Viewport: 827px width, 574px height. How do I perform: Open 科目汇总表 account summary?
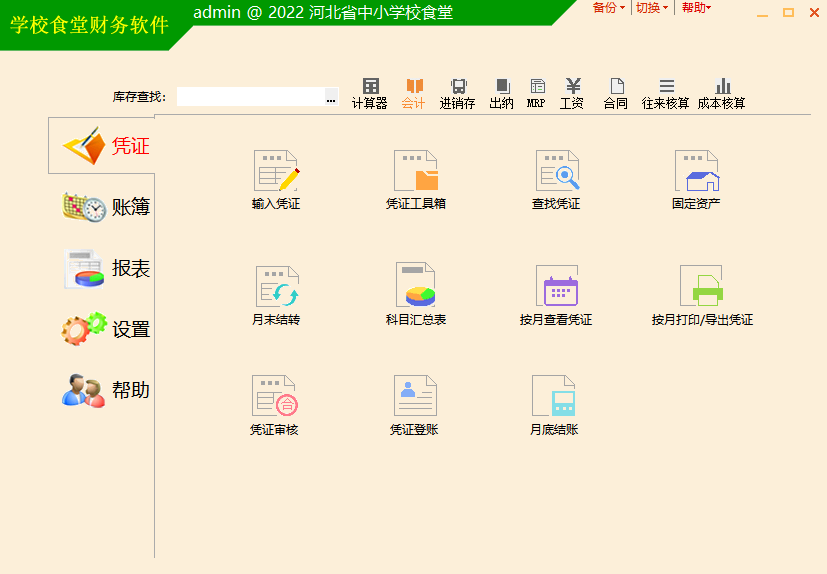pyautogui.click(x=416, y=288)
